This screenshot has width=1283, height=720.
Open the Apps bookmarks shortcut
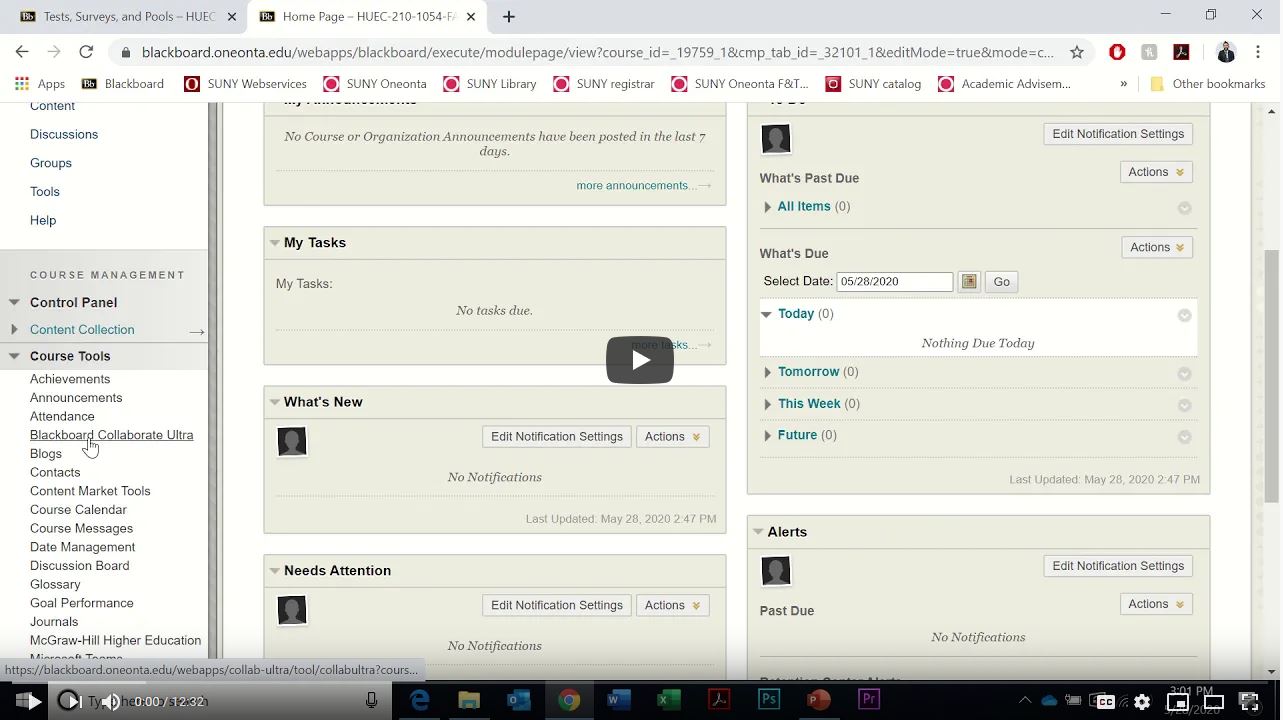(40, 84)
